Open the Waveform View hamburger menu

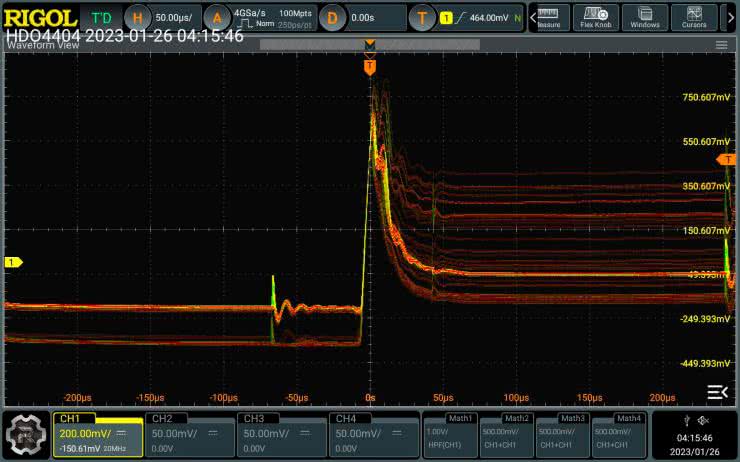(x=721, y=45)
